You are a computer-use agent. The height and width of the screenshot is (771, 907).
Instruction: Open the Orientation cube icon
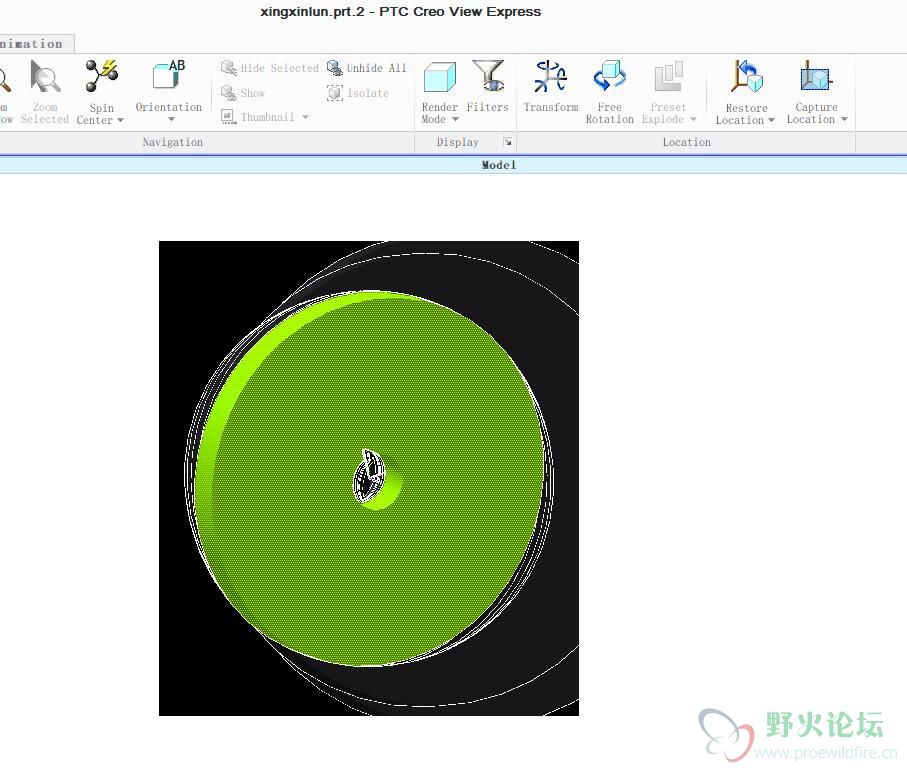click(168, 76)
